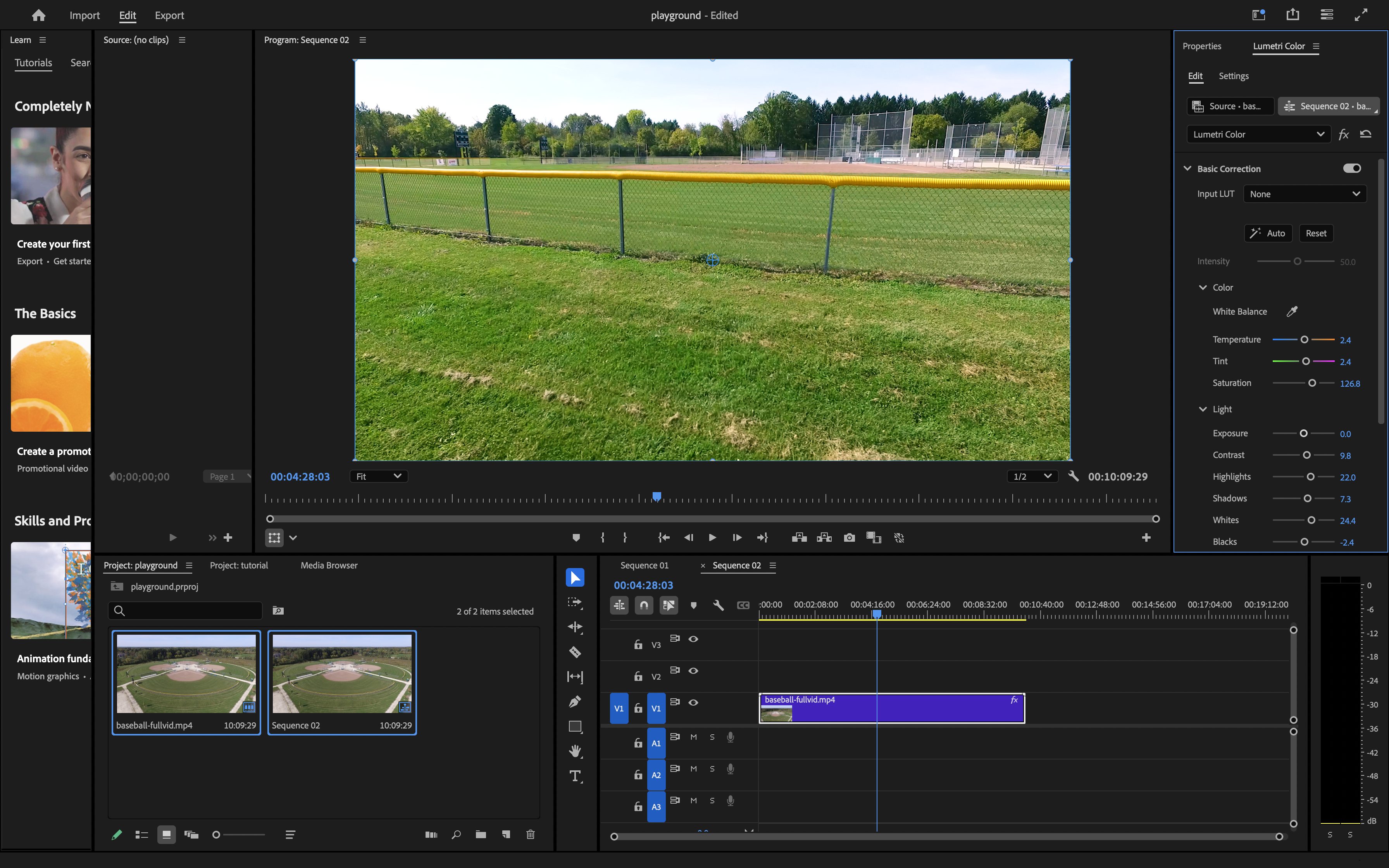Open the Input LUT dropdown
This screenshot has width=1389, height=868.
tap(1305, 194)
